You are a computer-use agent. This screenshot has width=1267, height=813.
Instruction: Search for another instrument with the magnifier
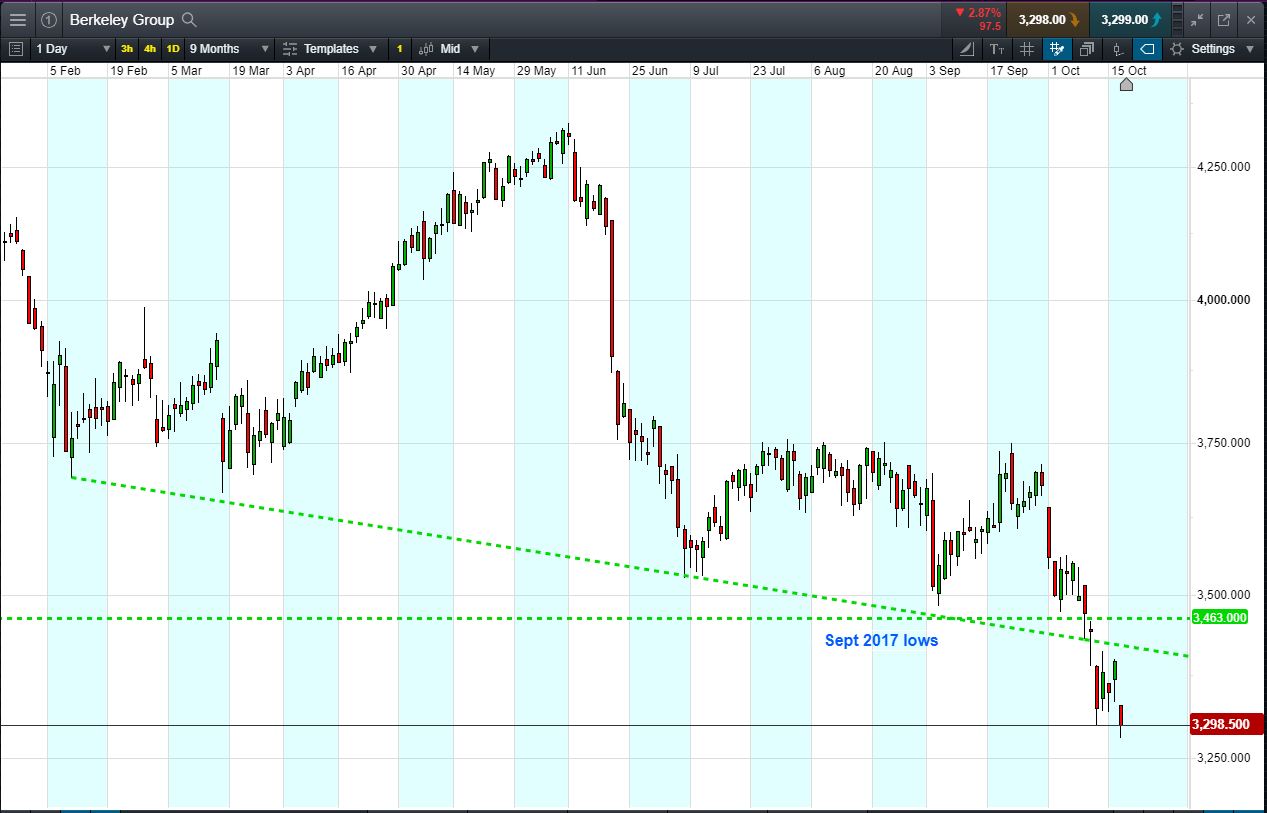[190, 19]
